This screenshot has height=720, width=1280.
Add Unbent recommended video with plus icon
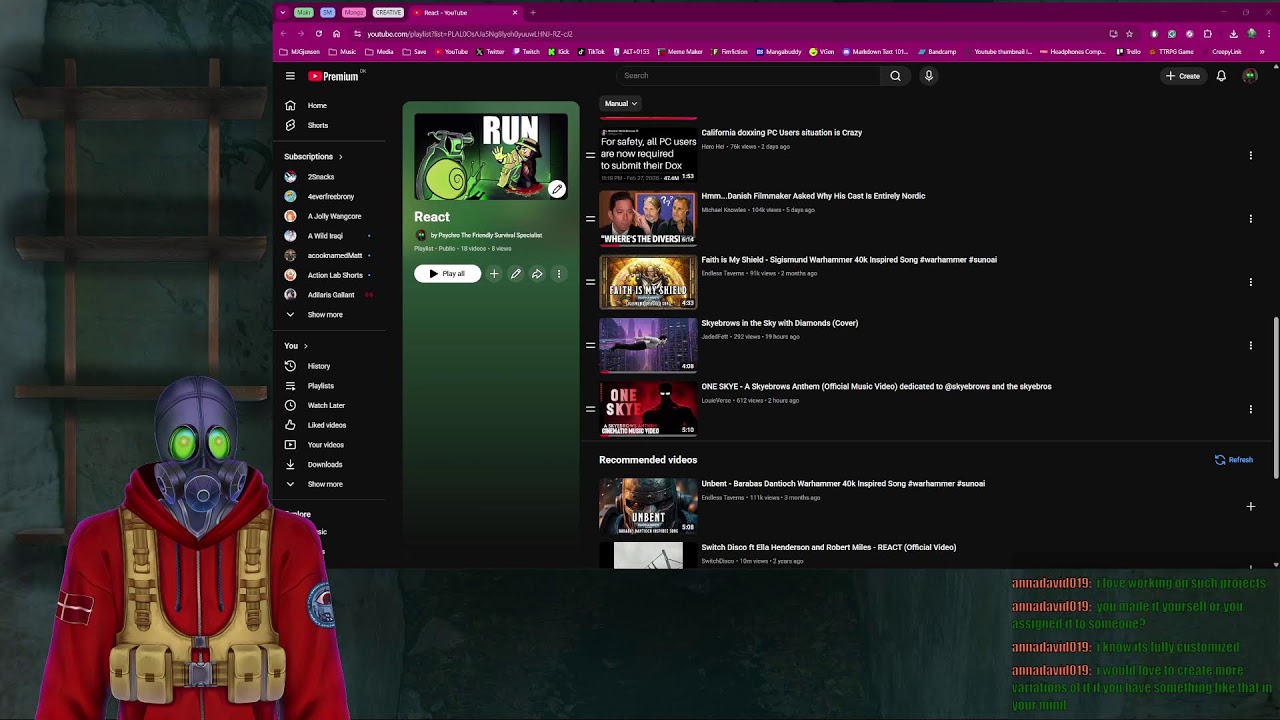(1250, 507)
